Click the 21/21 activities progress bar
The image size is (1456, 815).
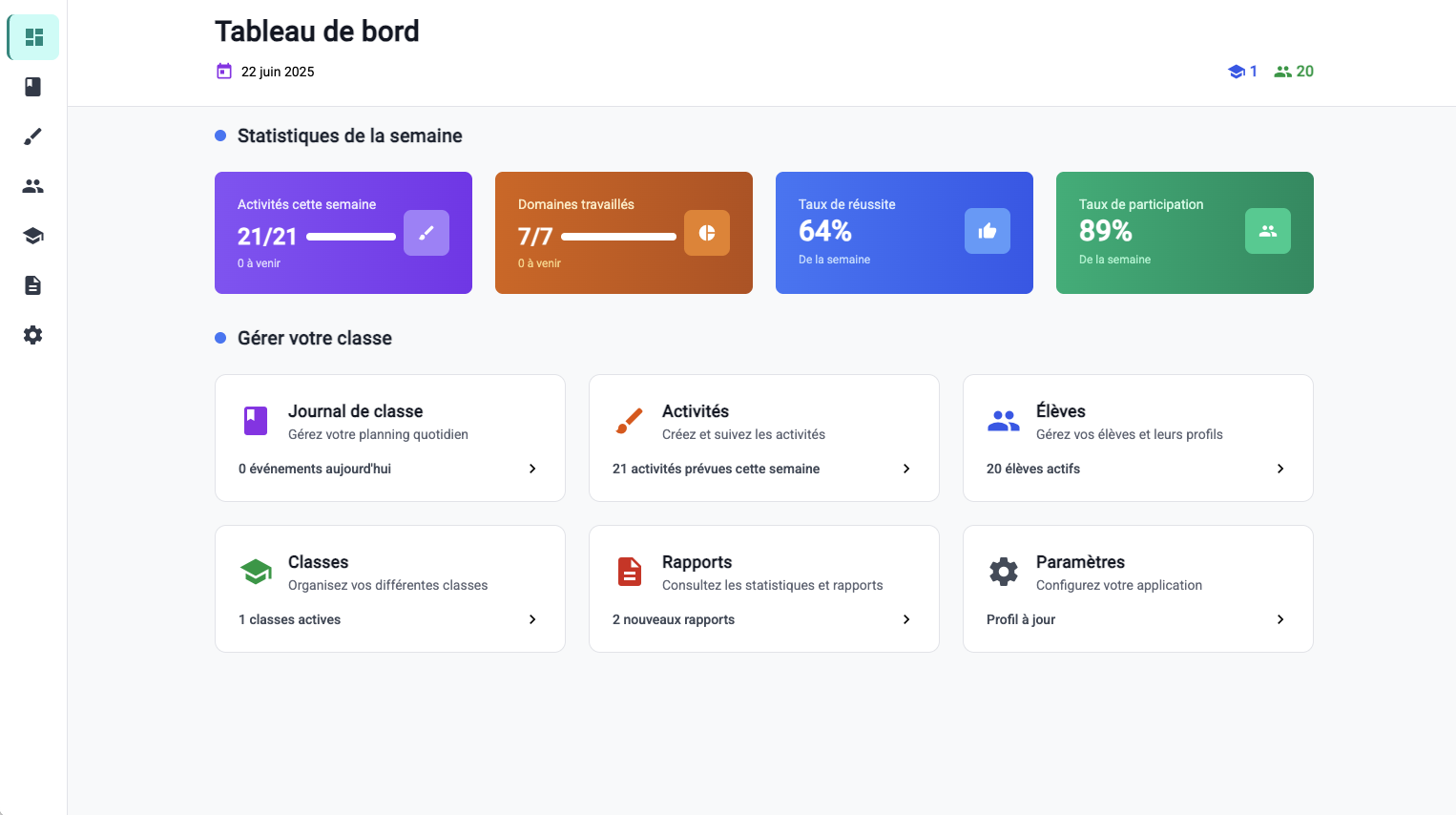click(x=351, y=237)
